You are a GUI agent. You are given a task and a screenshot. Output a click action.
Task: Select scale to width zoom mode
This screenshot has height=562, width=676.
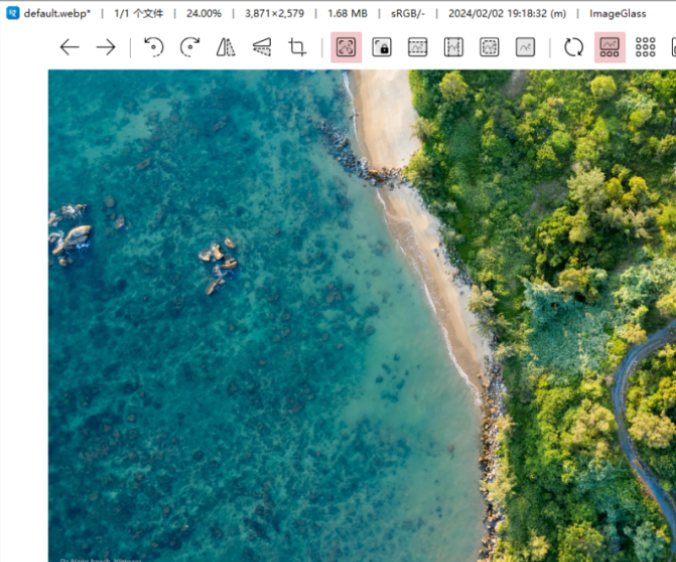point(417,47)
